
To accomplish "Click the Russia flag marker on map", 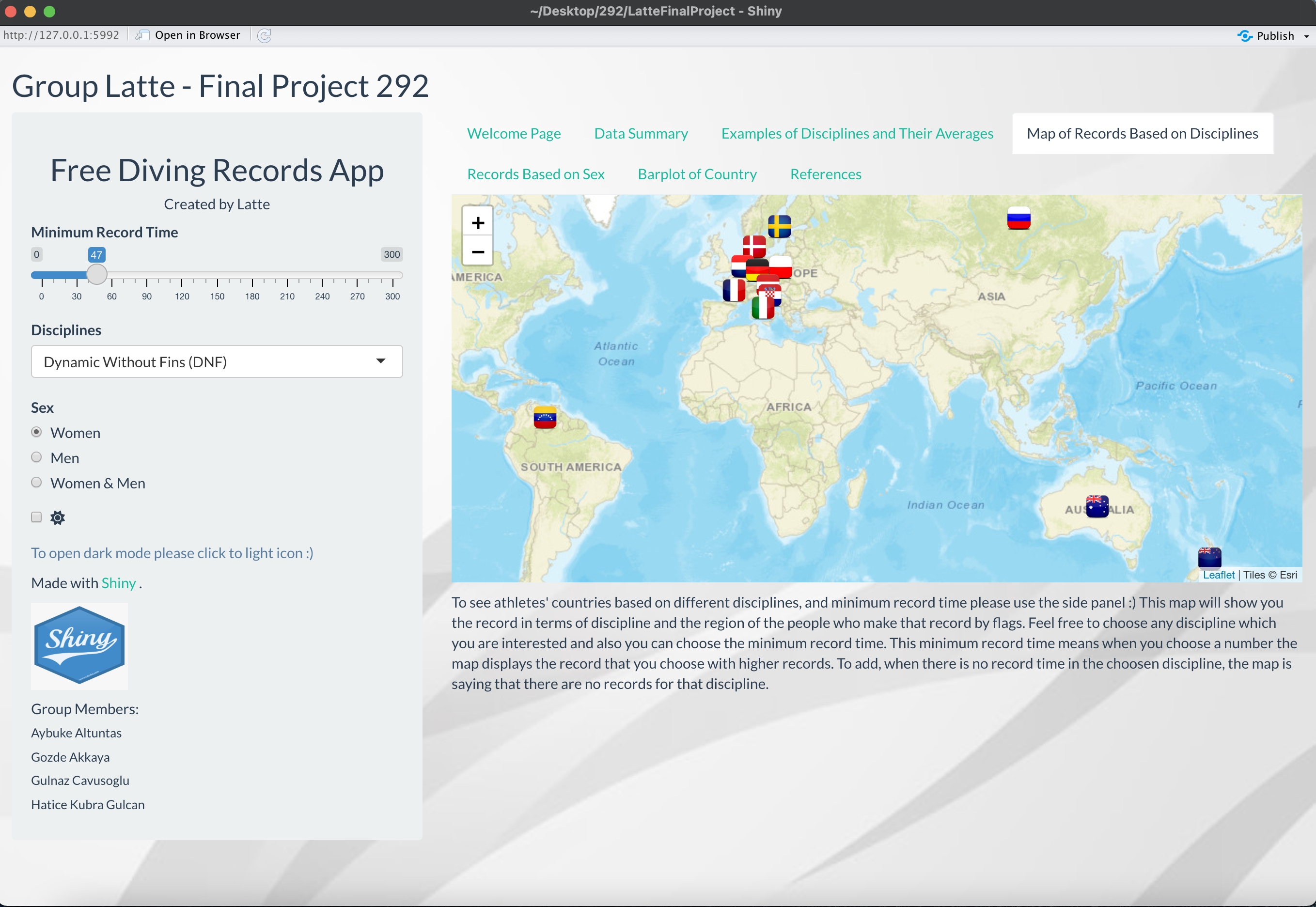I will [1018, 218].
